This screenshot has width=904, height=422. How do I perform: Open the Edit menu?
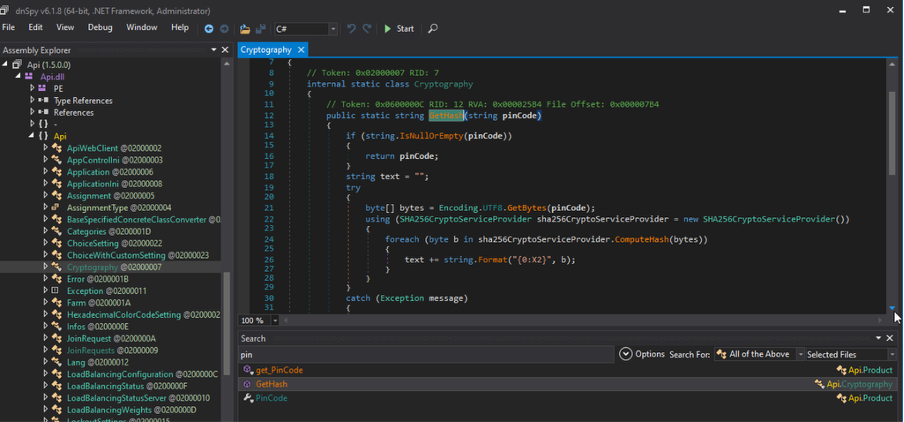point(35,28)
